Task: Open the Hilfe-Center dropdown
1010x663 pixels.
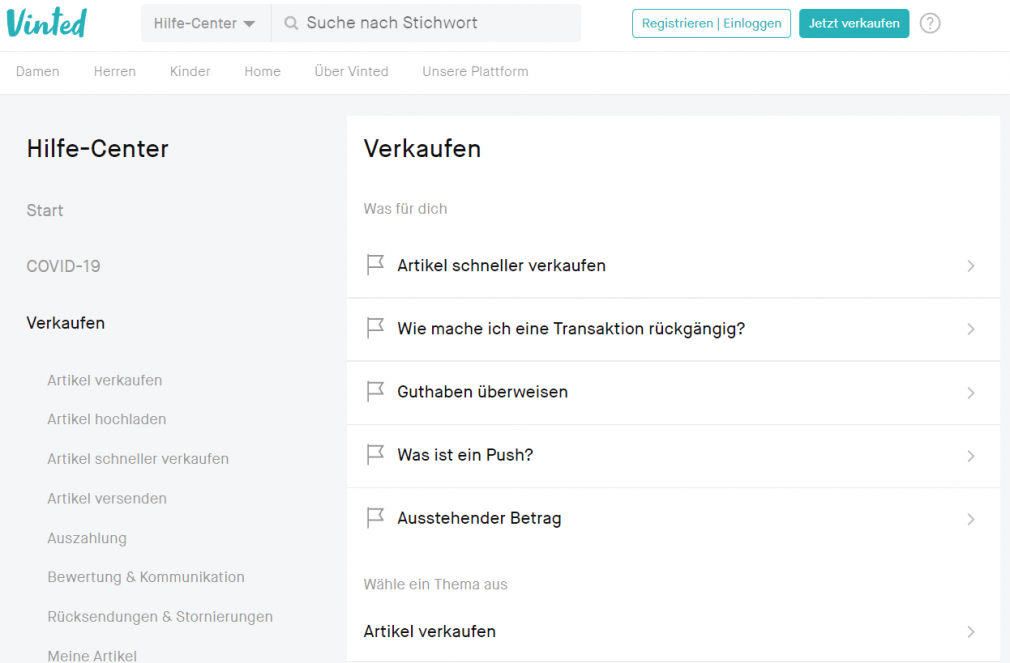Action: click(x=205, y=23)
